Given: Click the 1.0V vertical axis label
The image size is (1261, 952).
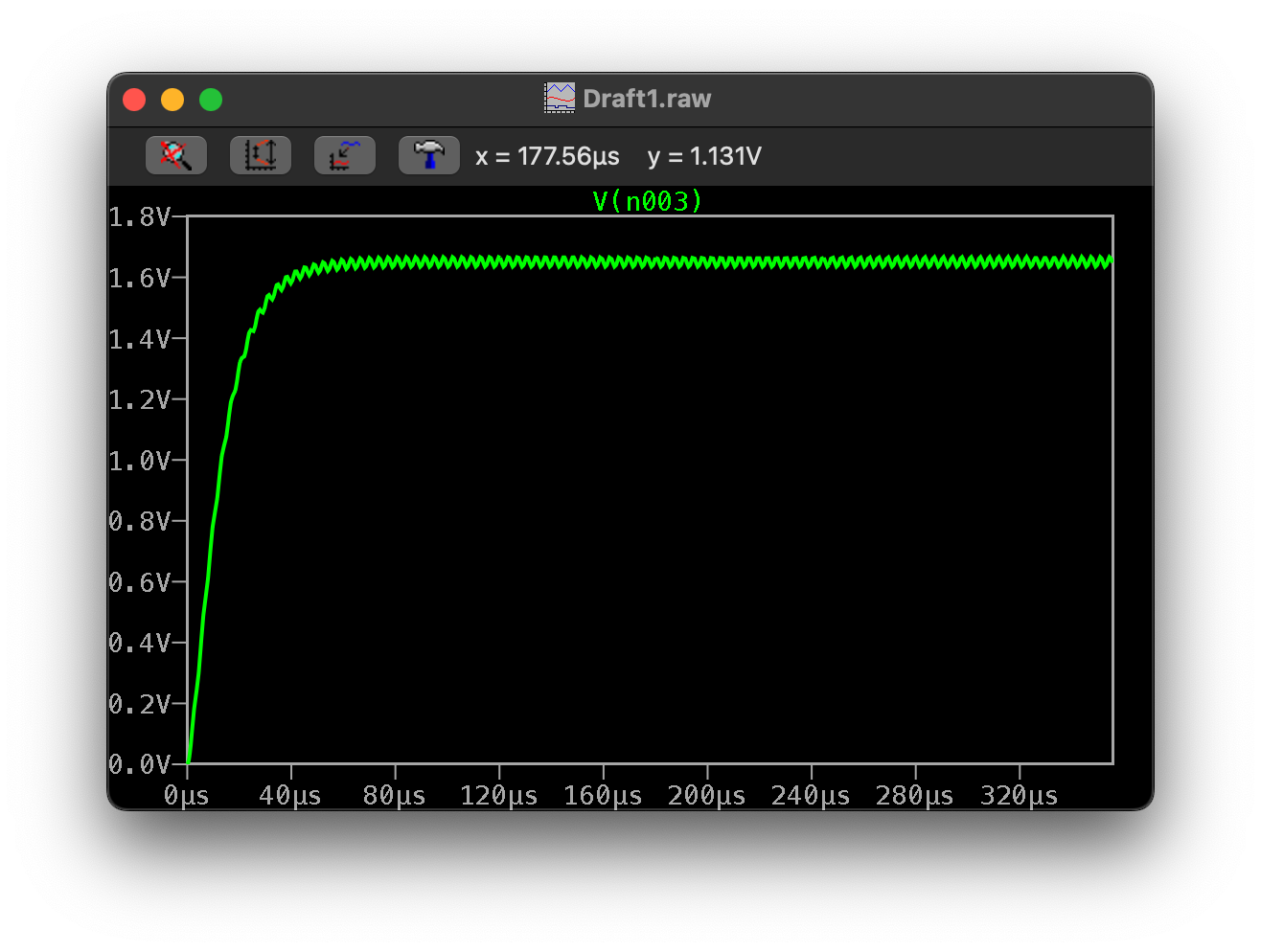Looking at the screenshot, I should (140, 461).
